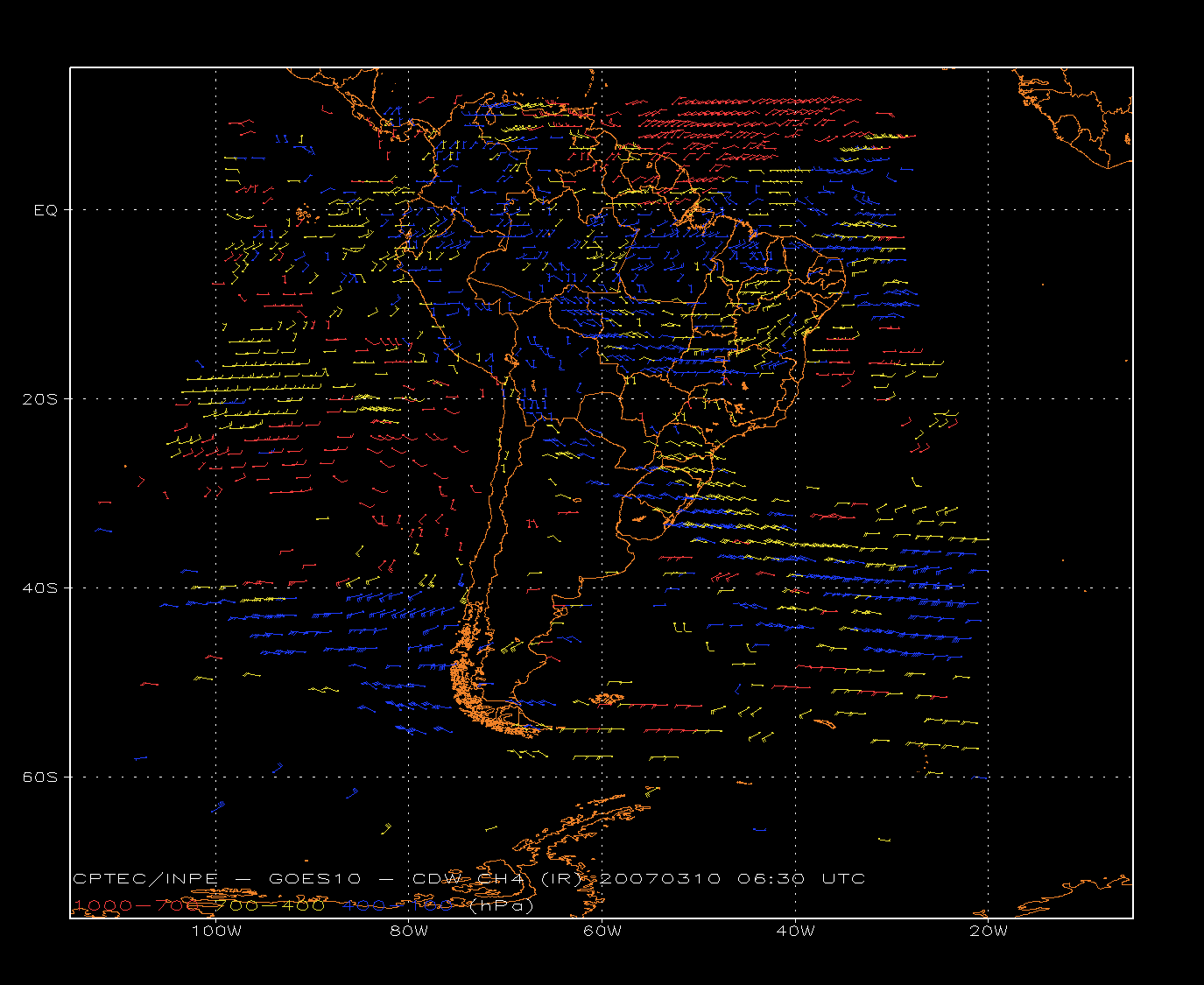The height and width of the screenshot is (985, 1204).
Task: Click the date 20070310 in the caption
Action: tap(661, 878)
